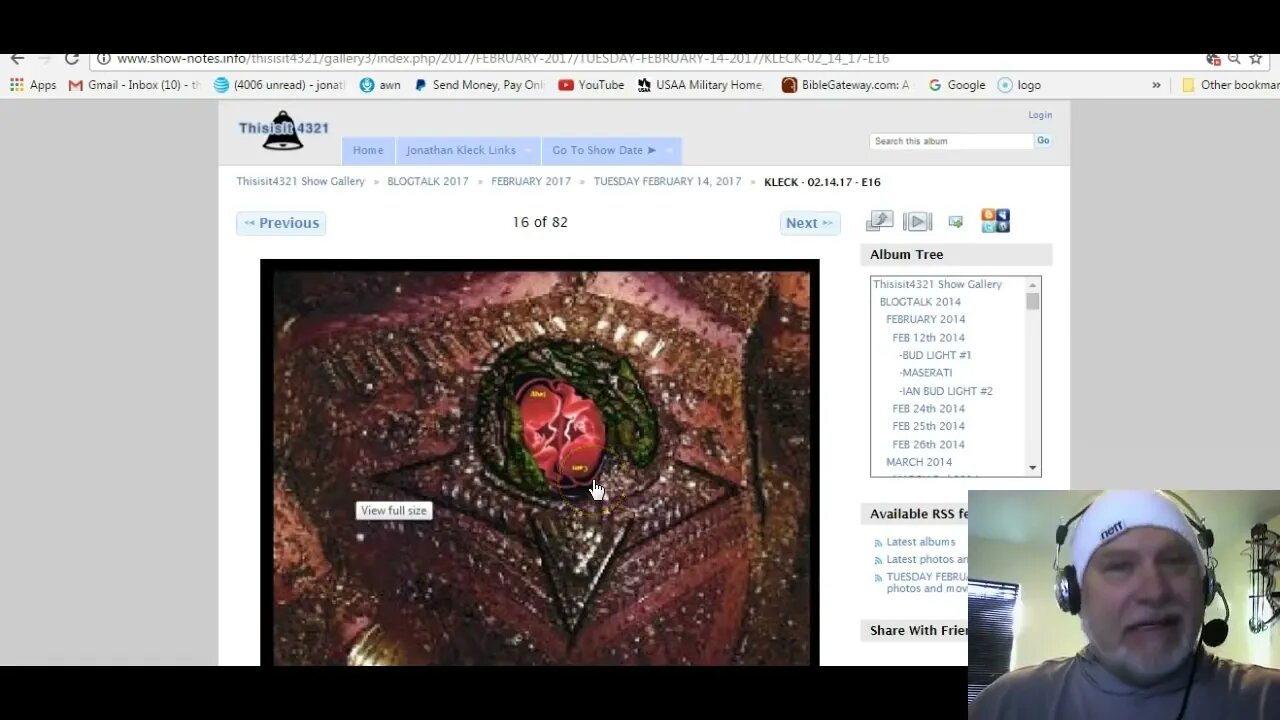Open the Google bookmark
Viewport: 1280px width, 720px height.
957,85
